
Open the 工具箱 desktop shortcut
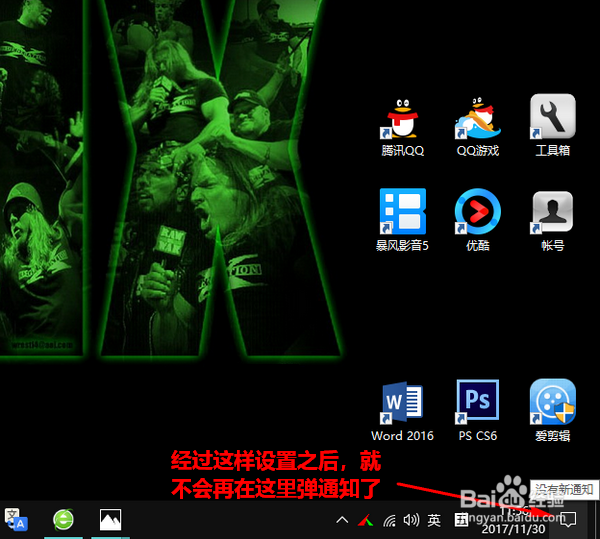click(x=552, y=125)
